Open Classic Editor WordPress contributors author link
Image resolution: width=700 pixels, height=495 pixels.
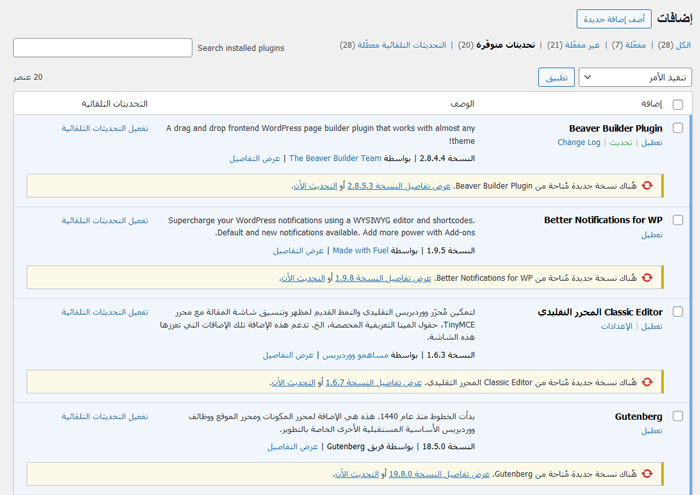click(x=355, y=355)
